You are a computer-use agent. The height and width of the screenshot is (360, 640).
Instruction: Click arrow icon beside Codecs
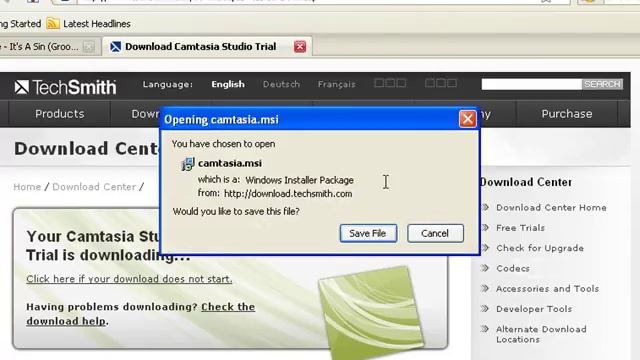tap(485, 268)
